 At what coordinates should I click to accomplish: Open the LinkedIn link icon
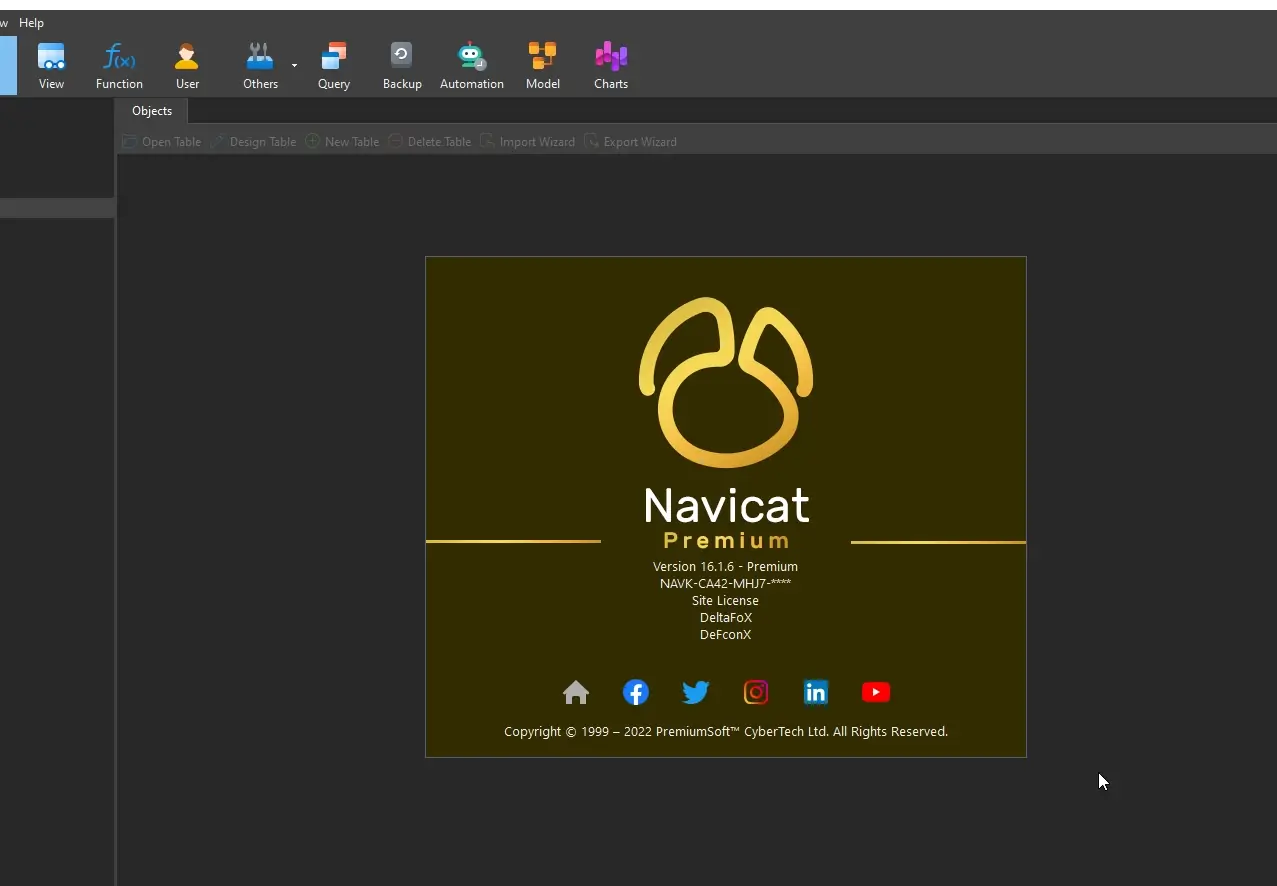pos(816,692)
